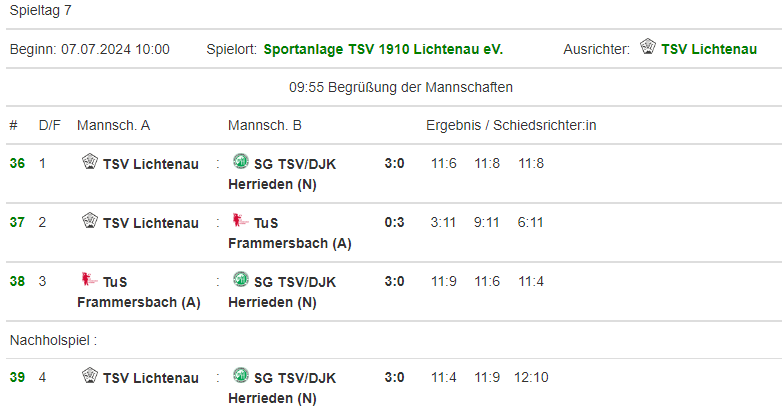Click the 3:0 result of match 39
This screenshot has width=782, height=416.
[394, 377]
